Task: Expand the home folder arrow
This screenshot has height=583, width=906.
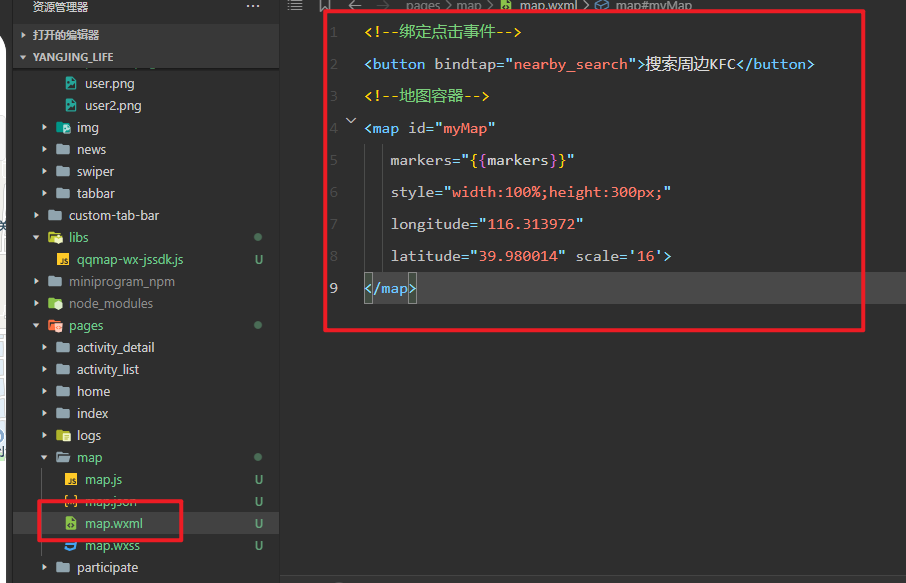Action: click(x=44, y=391)
